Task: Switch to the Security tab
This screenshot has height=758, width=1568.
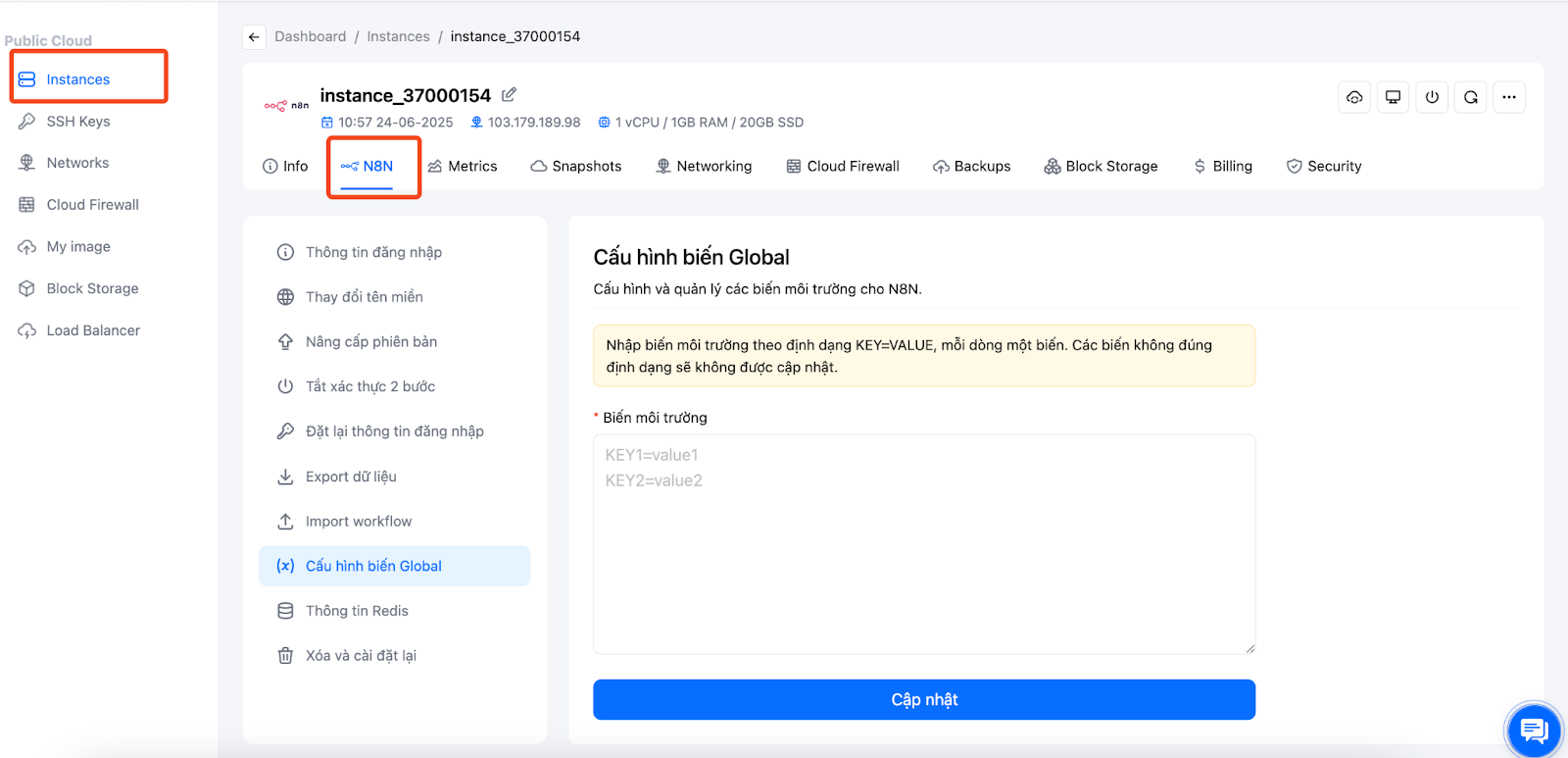Action: click(x=1324, y=166)
